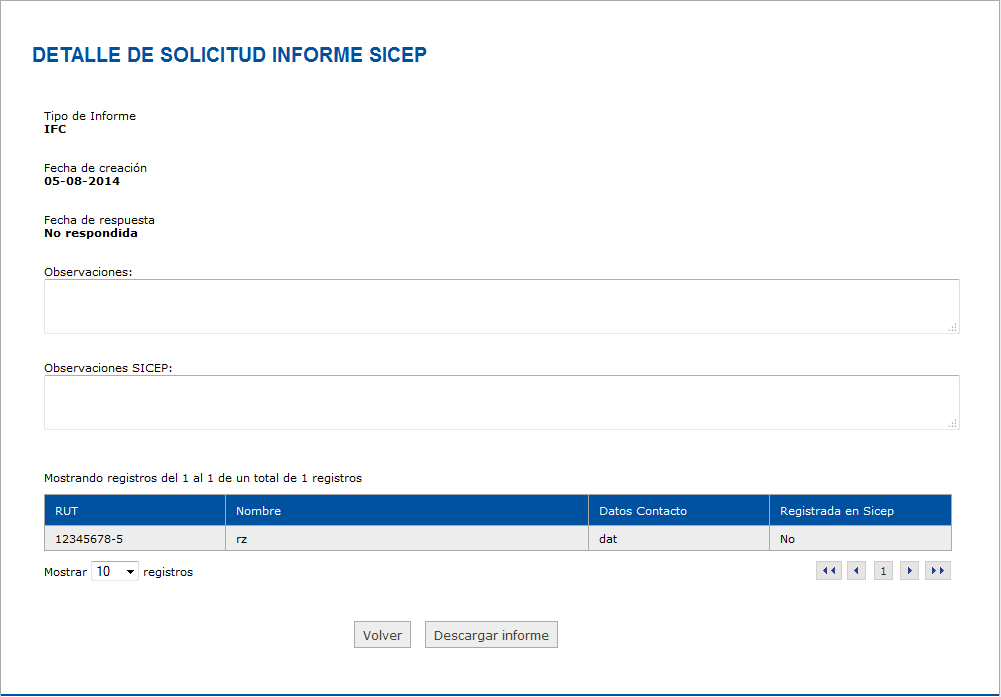
Task: Click the Detalle de Solicitud Informe SICEP heading
Action: [x=229, y=55]
